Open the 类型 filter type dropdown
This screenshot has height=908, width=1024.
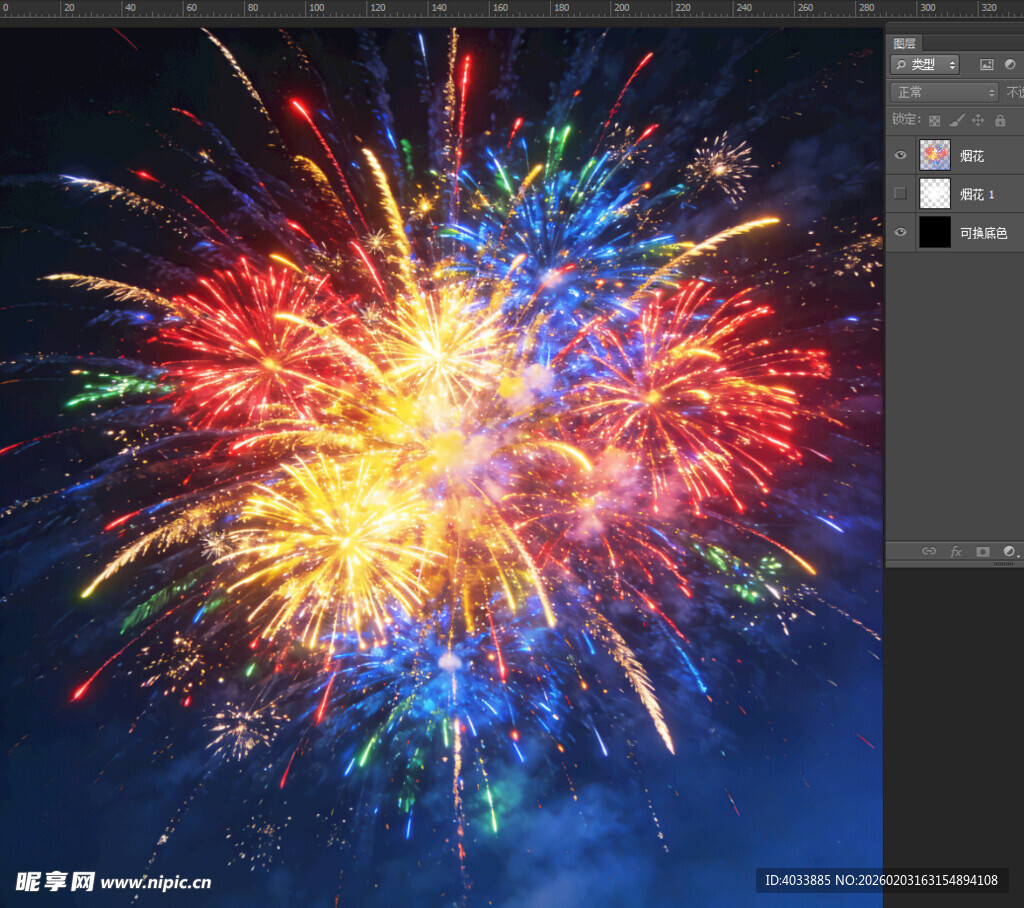[x=925, y=64]
